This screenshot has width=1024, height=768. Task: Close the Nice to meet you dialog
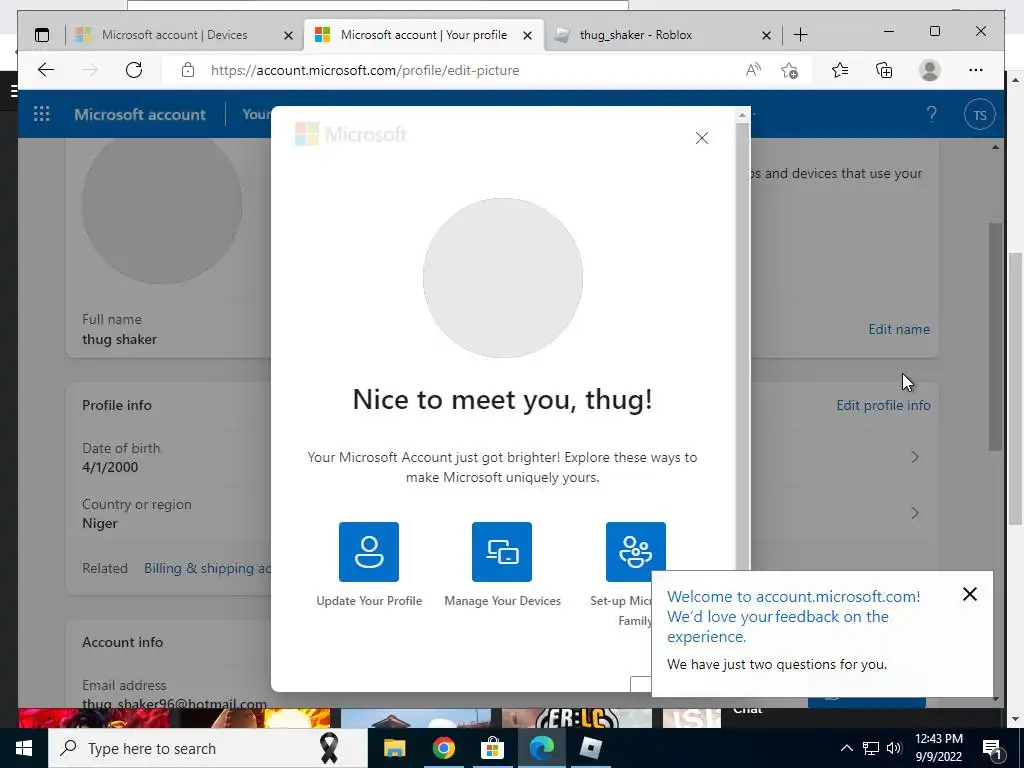click(701, 138)
